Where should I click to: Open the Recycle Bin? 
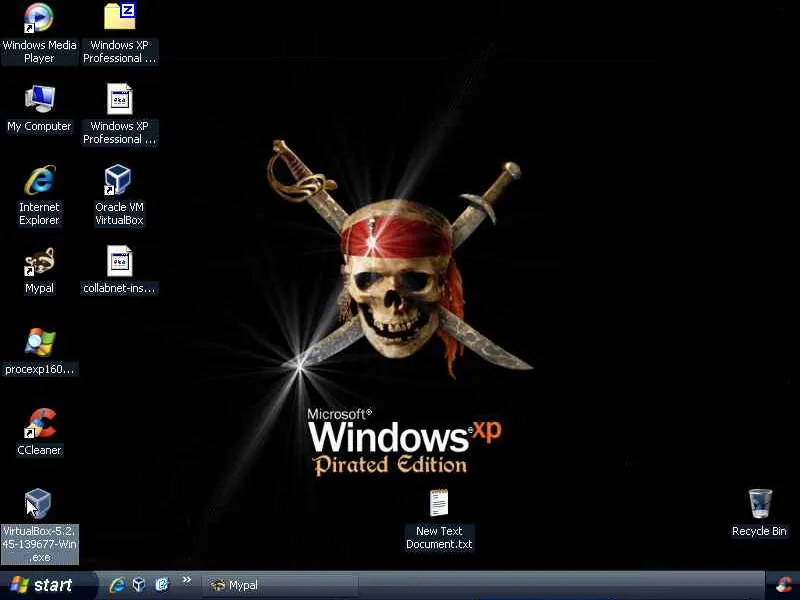point(759,513)
